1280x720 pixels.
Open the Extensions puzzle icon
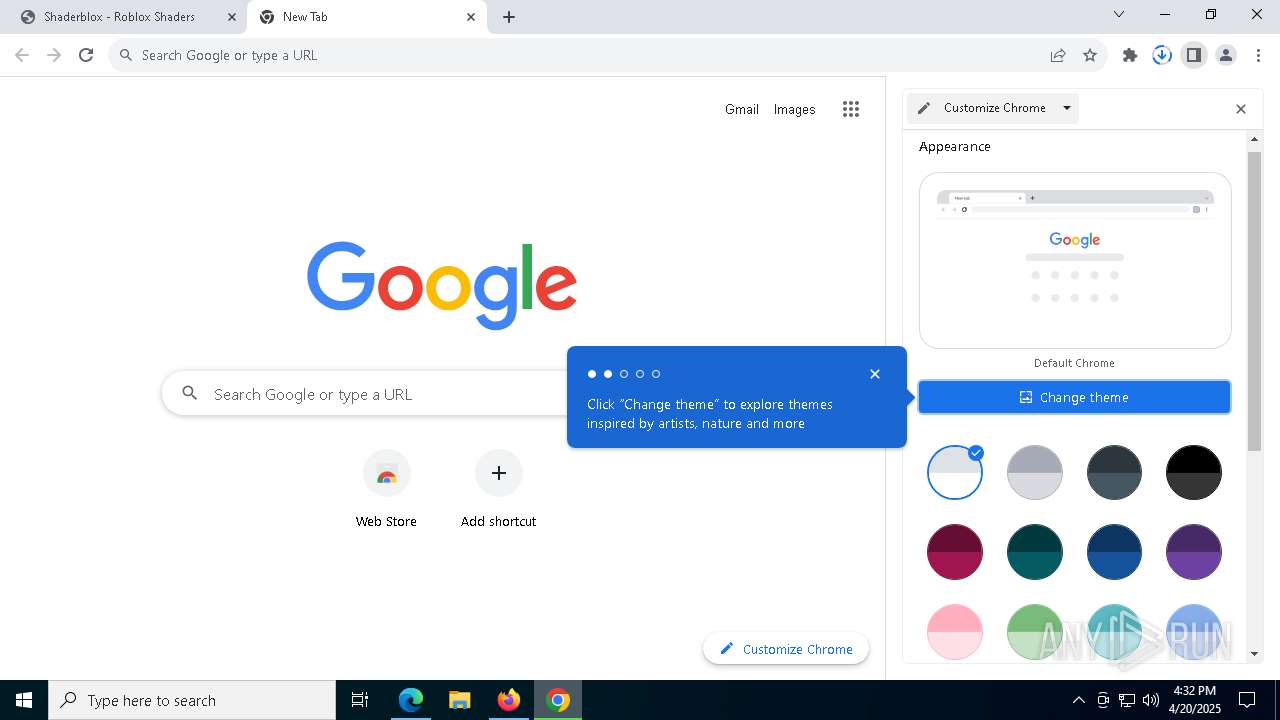click(x=1130, y=55)
